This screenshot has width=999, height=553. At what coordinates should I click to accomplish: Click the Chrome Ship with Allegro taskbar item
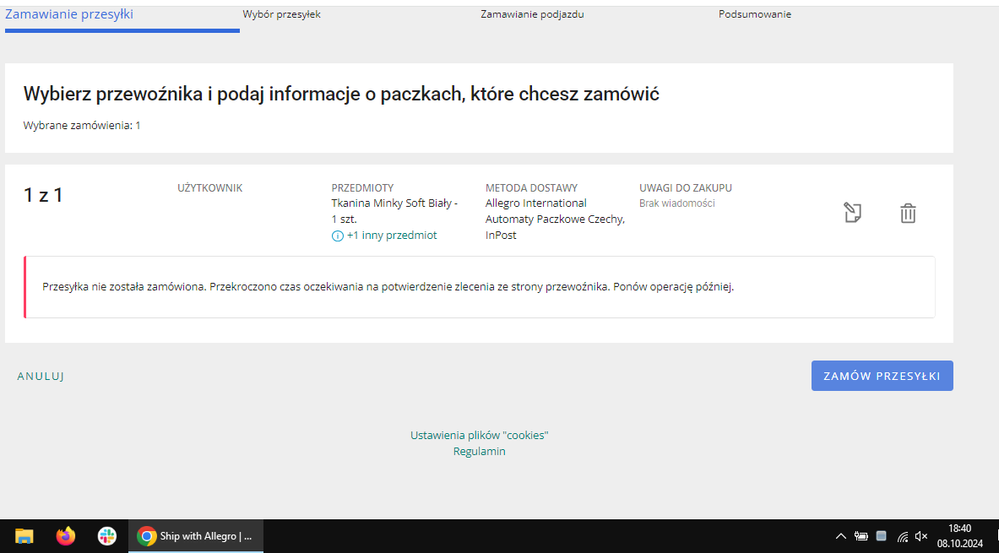point(195,536)
